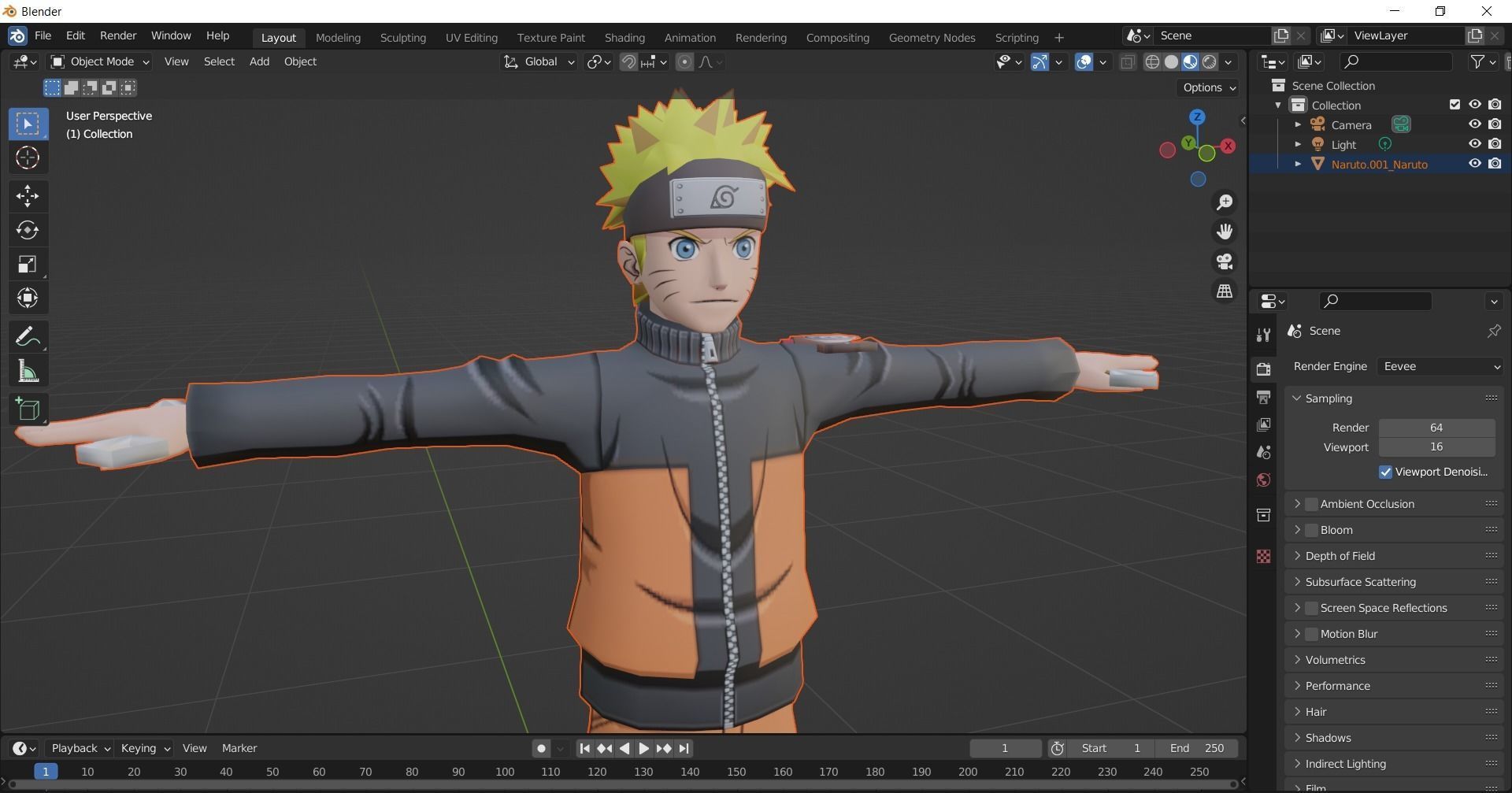Hide Light in viewport via eye
Viewport: 1512px width, 793px height.
1474,144
